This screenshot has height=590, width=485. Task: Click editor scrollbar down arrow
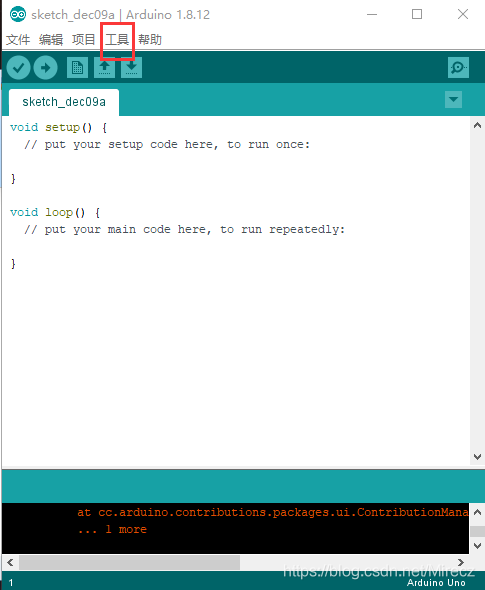(477, 457)
